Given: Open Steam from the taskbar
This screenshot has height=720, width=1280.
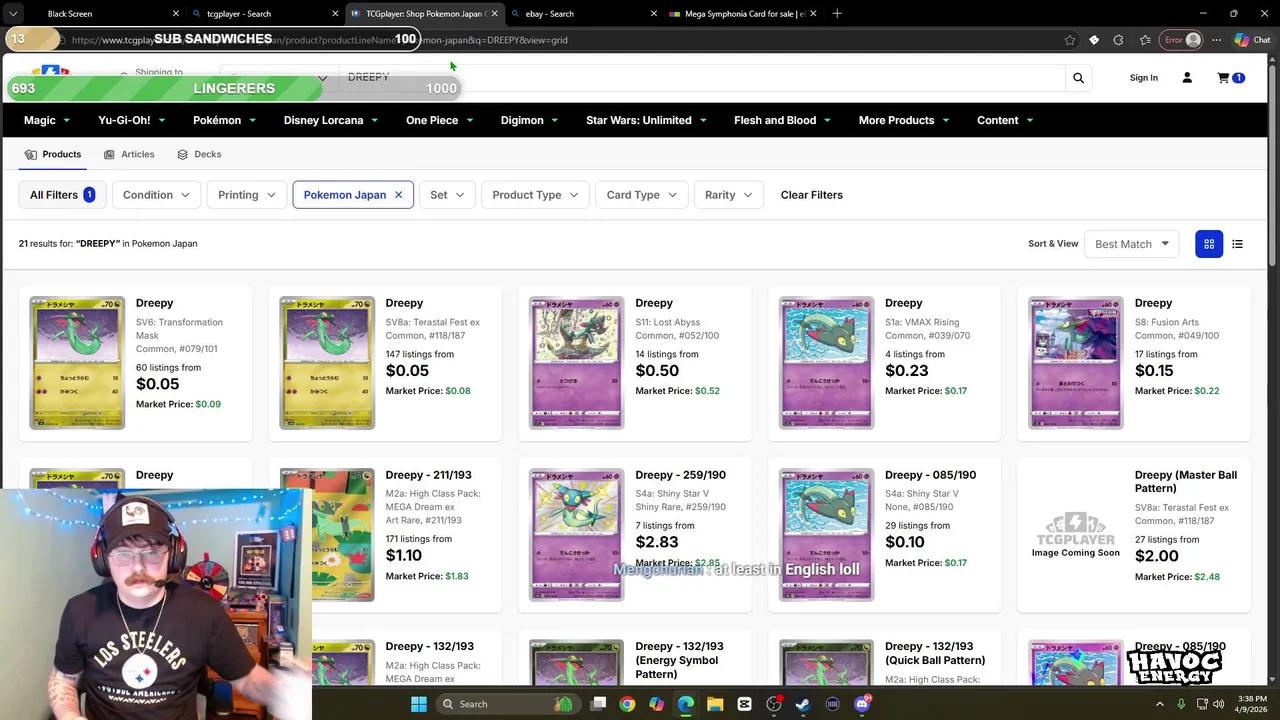Looking at the screenshot, I should pyautogui.click(x=803, y=704).
